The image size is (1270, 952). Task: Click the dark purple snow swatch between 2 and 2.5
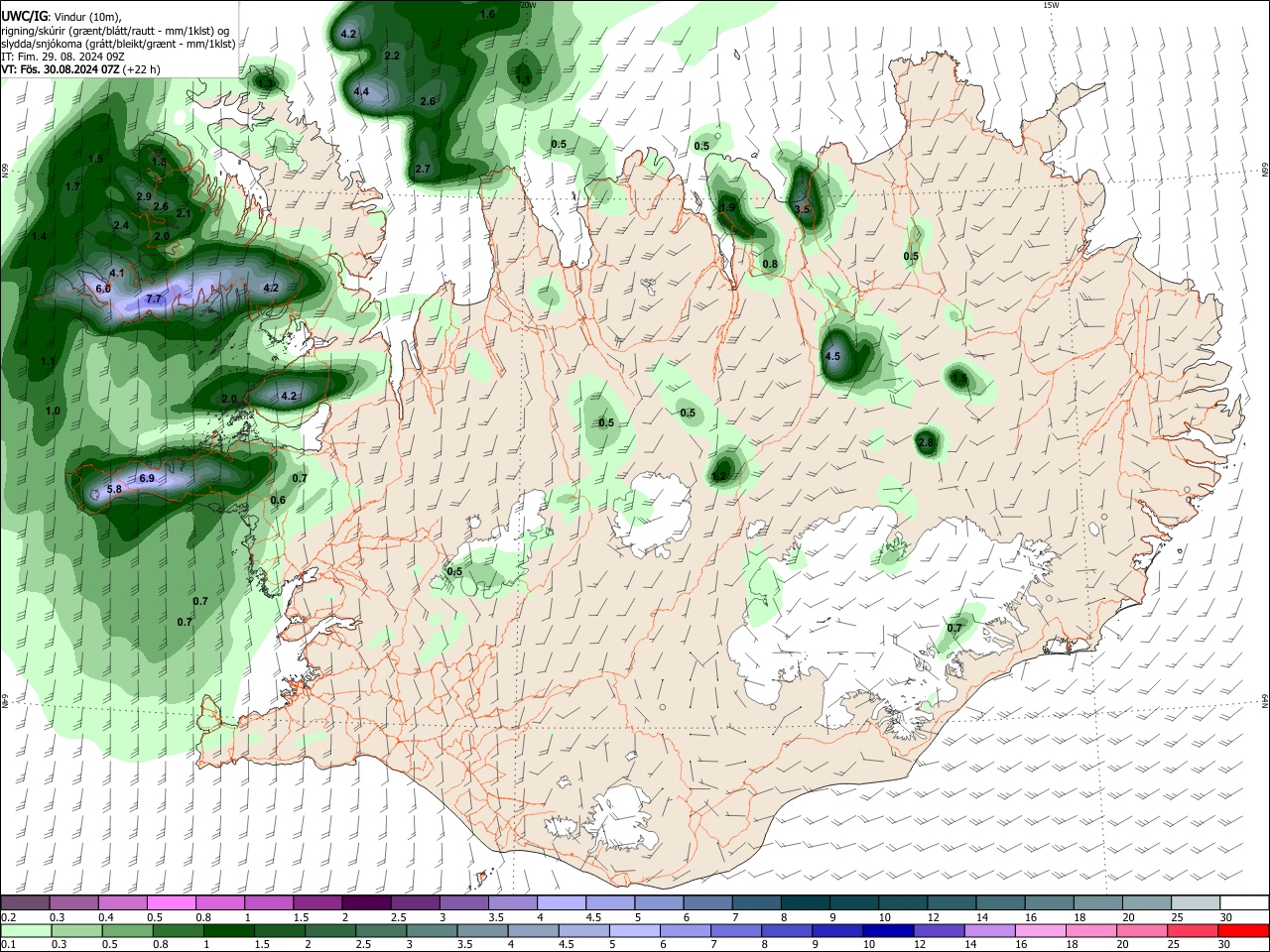click(x=365, y=903)
